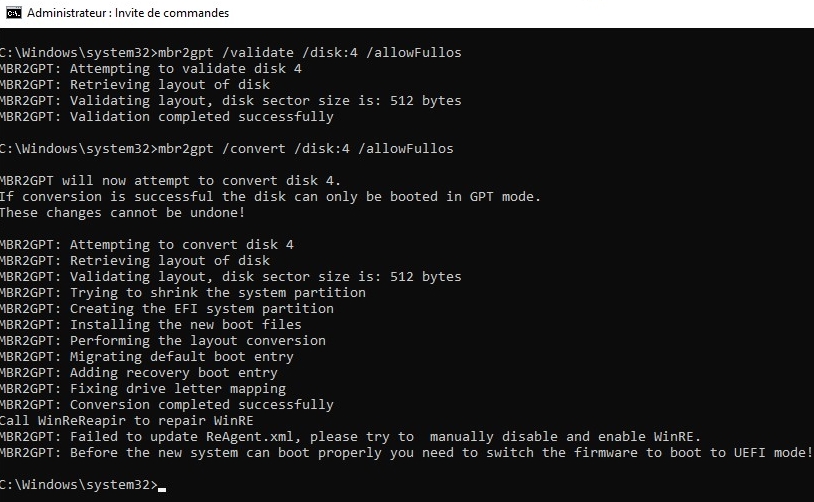Click the Command Prompt icon in title bar
814x502 pixels.
point(13,13)
